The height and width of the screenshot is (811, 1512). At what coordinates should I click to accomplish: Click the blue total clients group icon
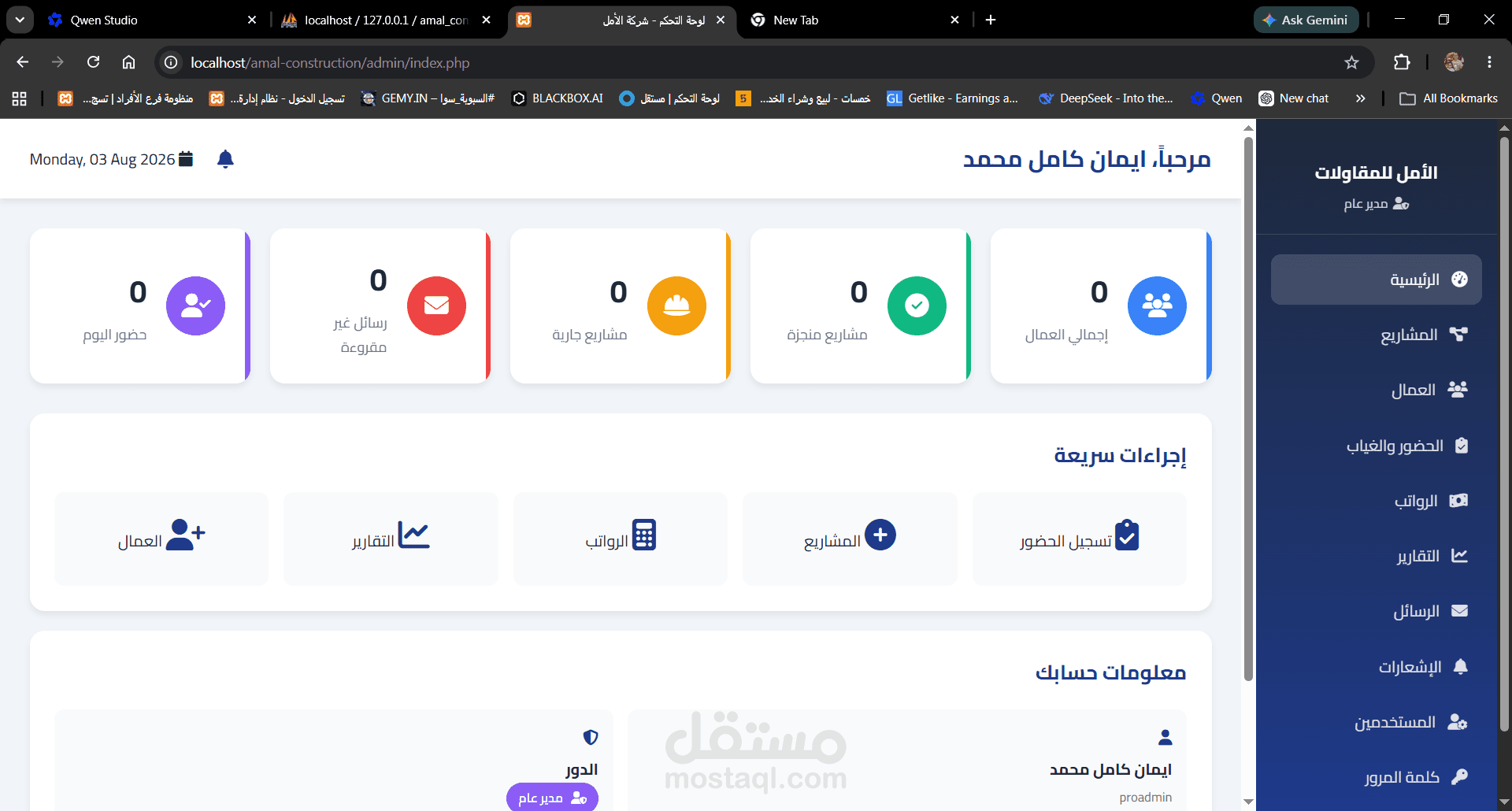pyautogui.click(x=1157, y=306)
